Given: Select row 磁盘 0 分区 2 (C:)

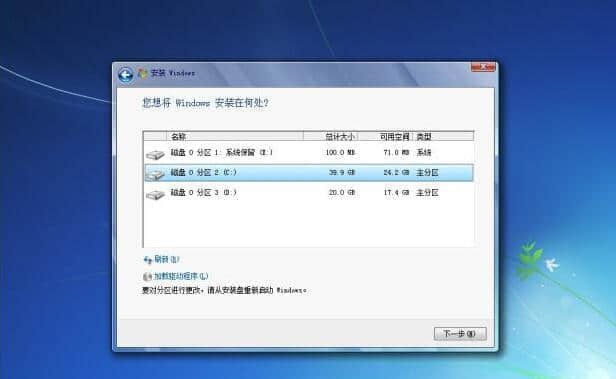Looking at the screenshot, I should click(x=309, y=173).
